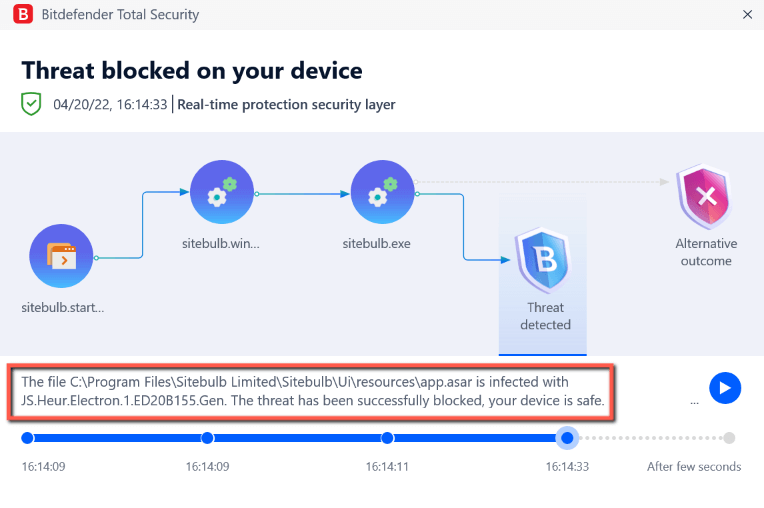Click the infected file description text
Screen dimensions: 764x508
(x=312, y=391)
